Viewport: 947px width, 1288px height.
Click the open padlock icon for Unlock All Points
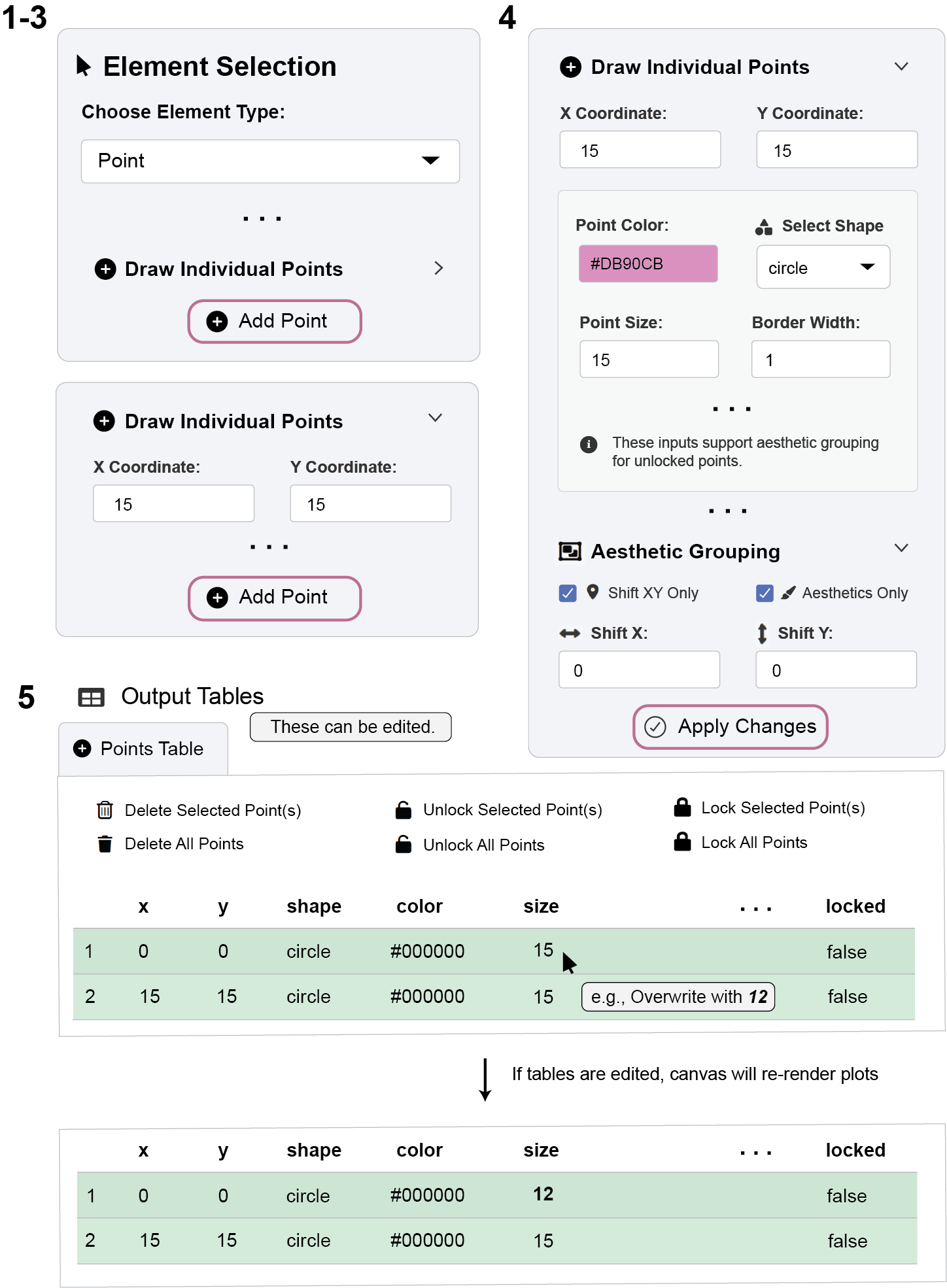coord(404,844)
